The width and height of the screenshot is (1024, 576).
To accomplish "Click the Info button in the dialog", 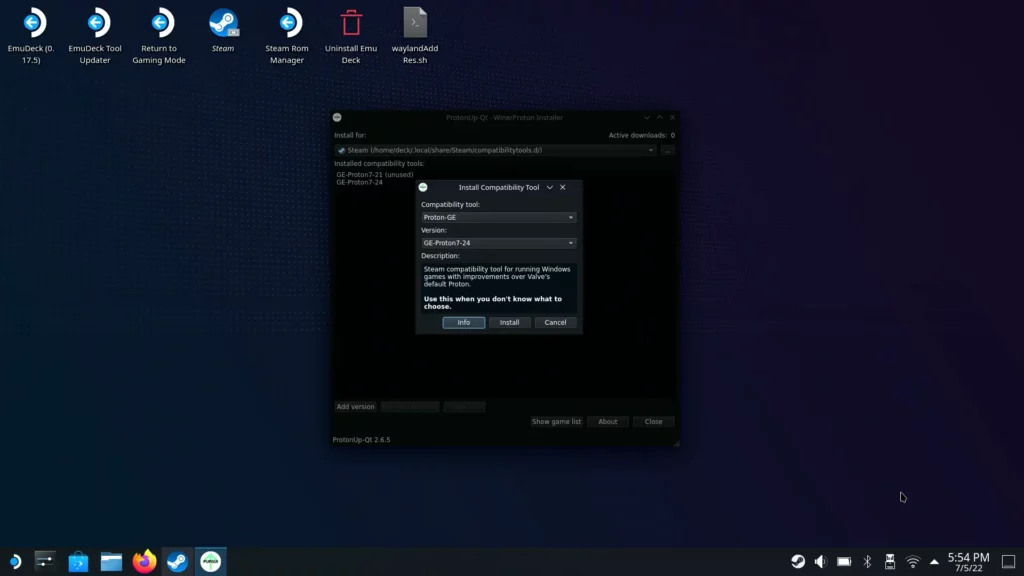I will pyautogui.click(x=464, y=323).
